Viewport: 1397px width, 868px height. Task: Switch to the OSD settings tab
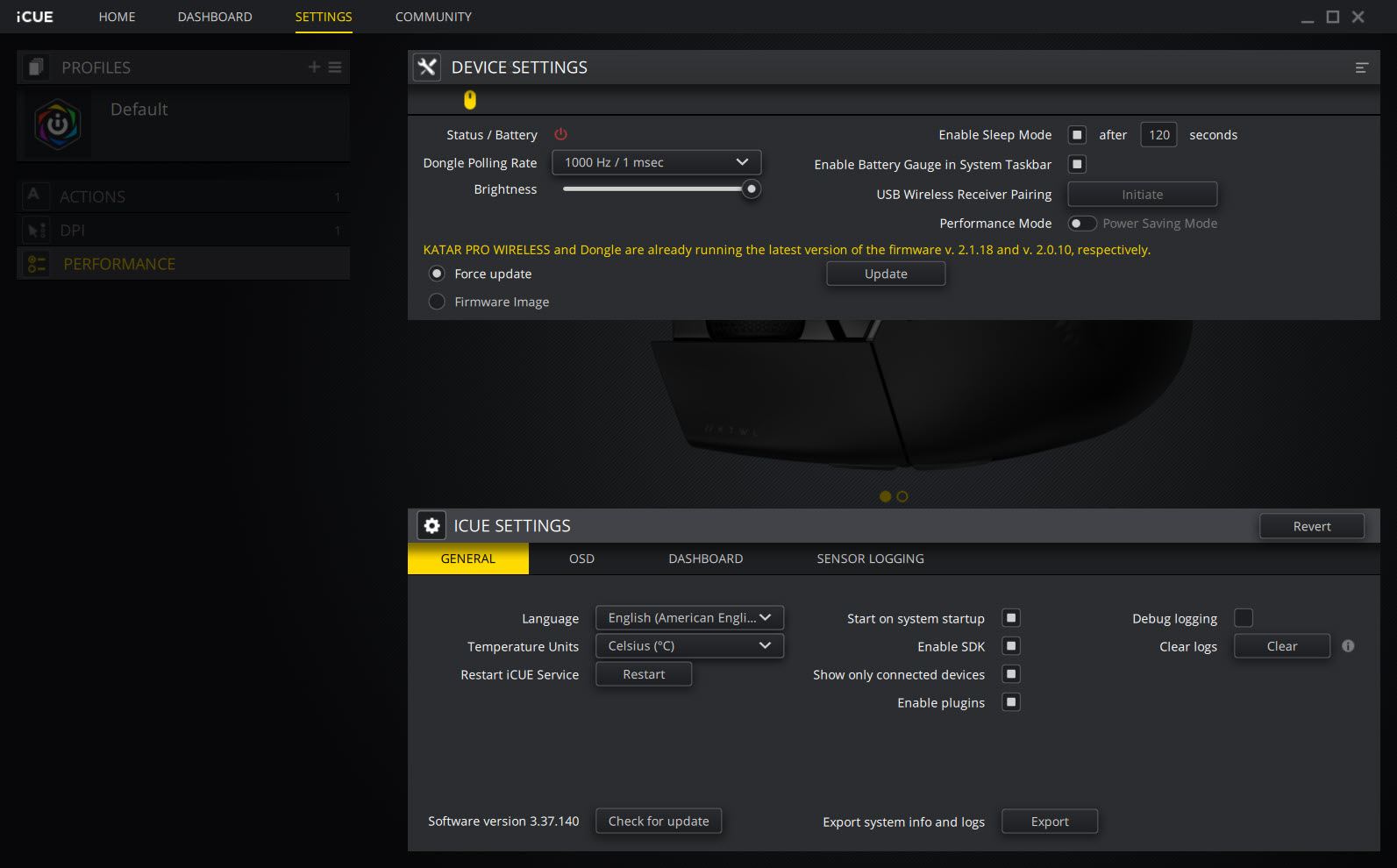click(581, 559)
